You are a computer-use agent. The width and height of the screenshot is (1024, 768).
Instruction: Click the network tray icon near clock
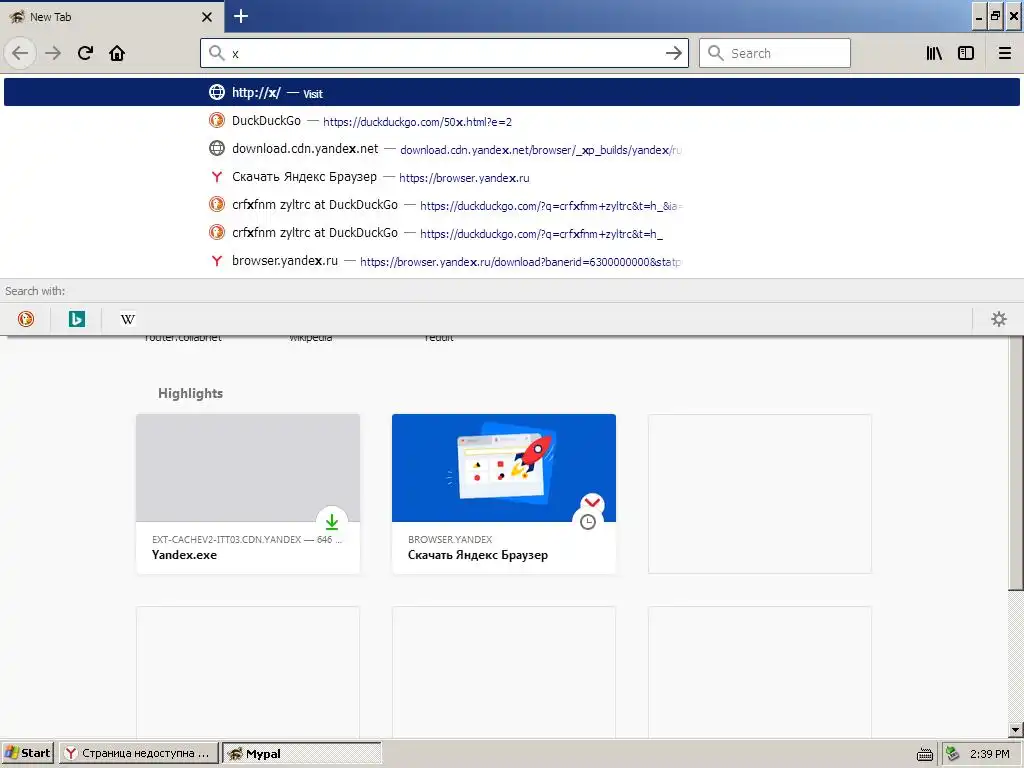[x=953, y=754]
